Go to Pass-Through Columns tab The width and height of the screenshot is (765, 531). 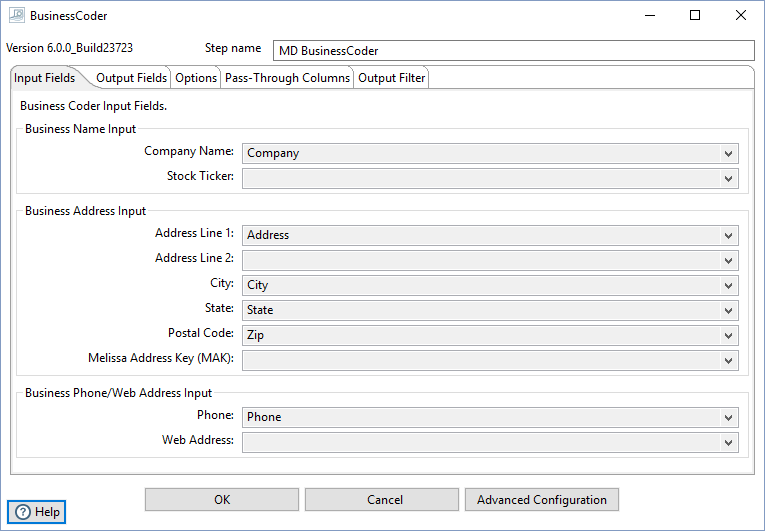[x=287, y=78]
